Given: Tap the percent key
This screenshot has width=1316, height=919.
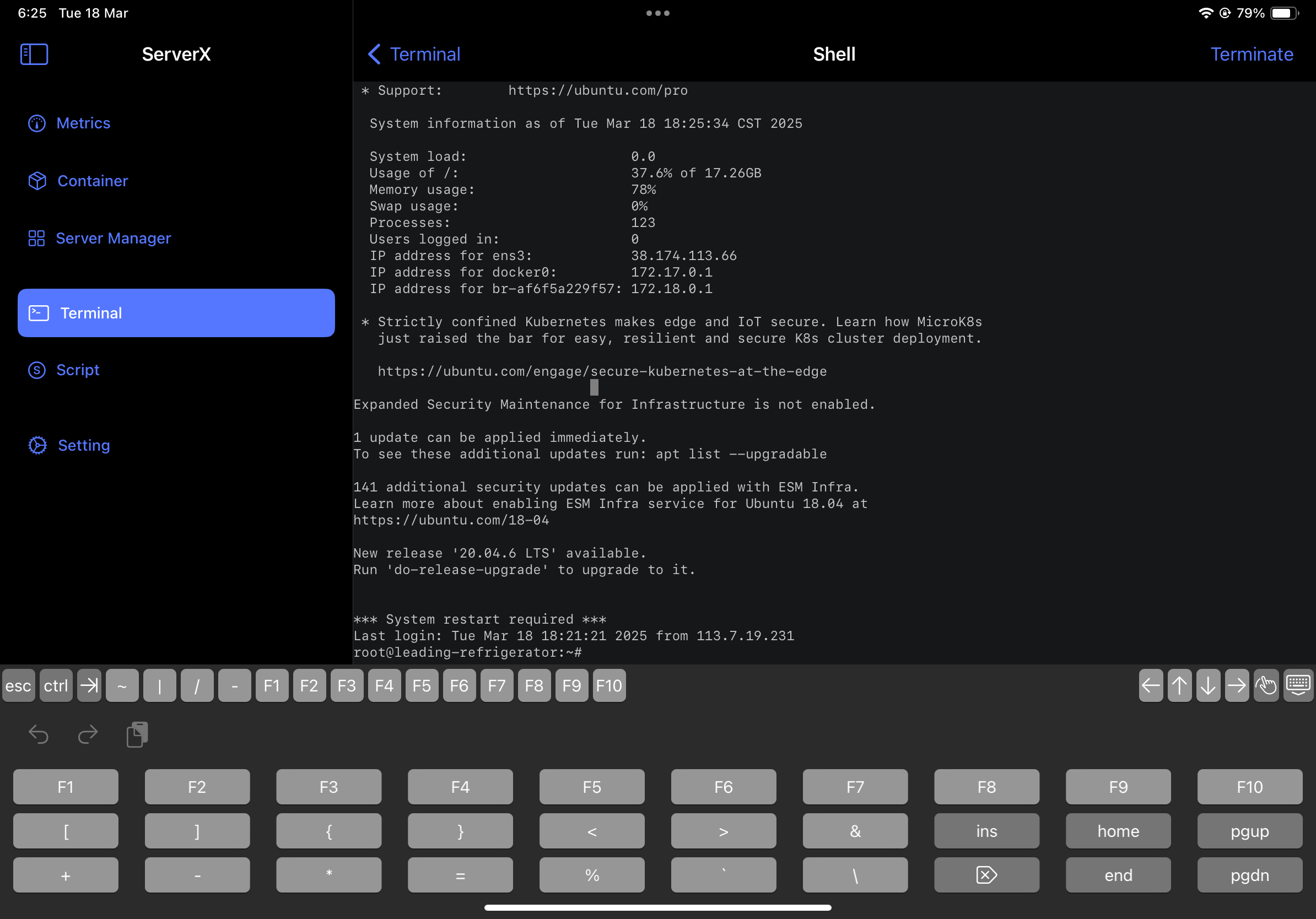Looking at the screenshot, I should pos(592,875).
